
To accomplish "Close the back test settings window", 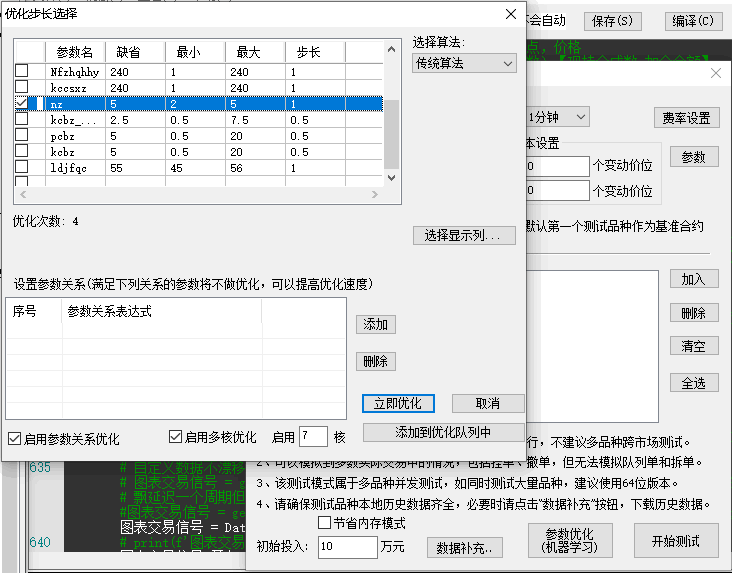I will click(x=716, y=73).
